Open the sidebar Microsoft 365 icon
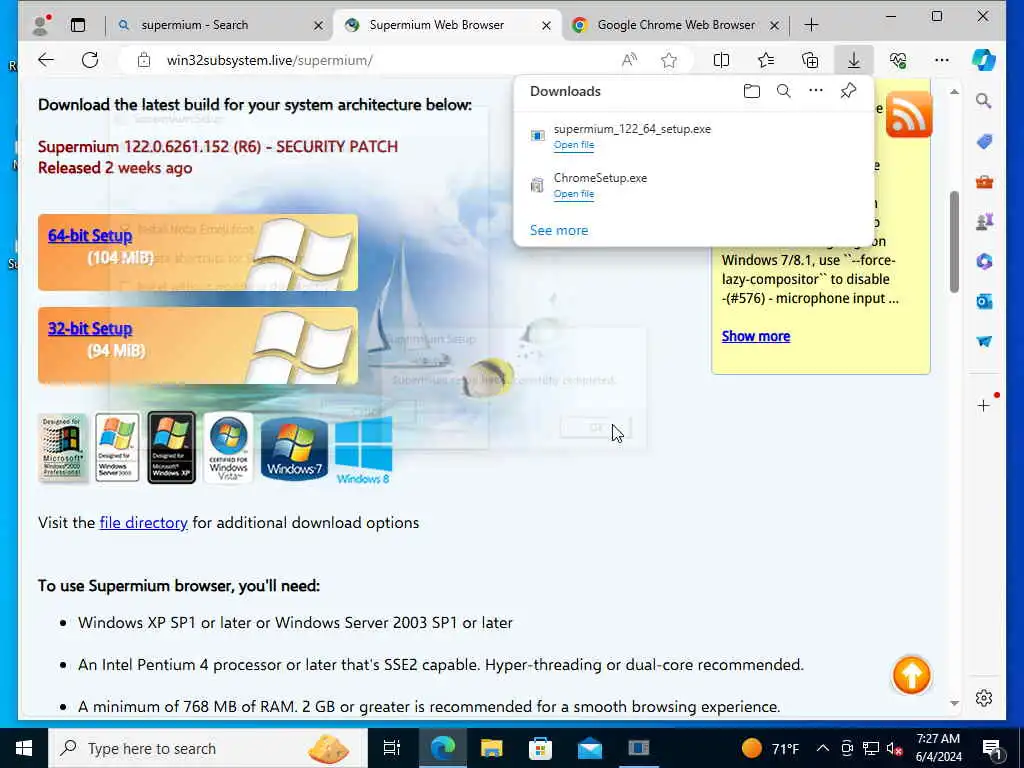Viewport: 1024px width, 768px height. tap(984, 261)
